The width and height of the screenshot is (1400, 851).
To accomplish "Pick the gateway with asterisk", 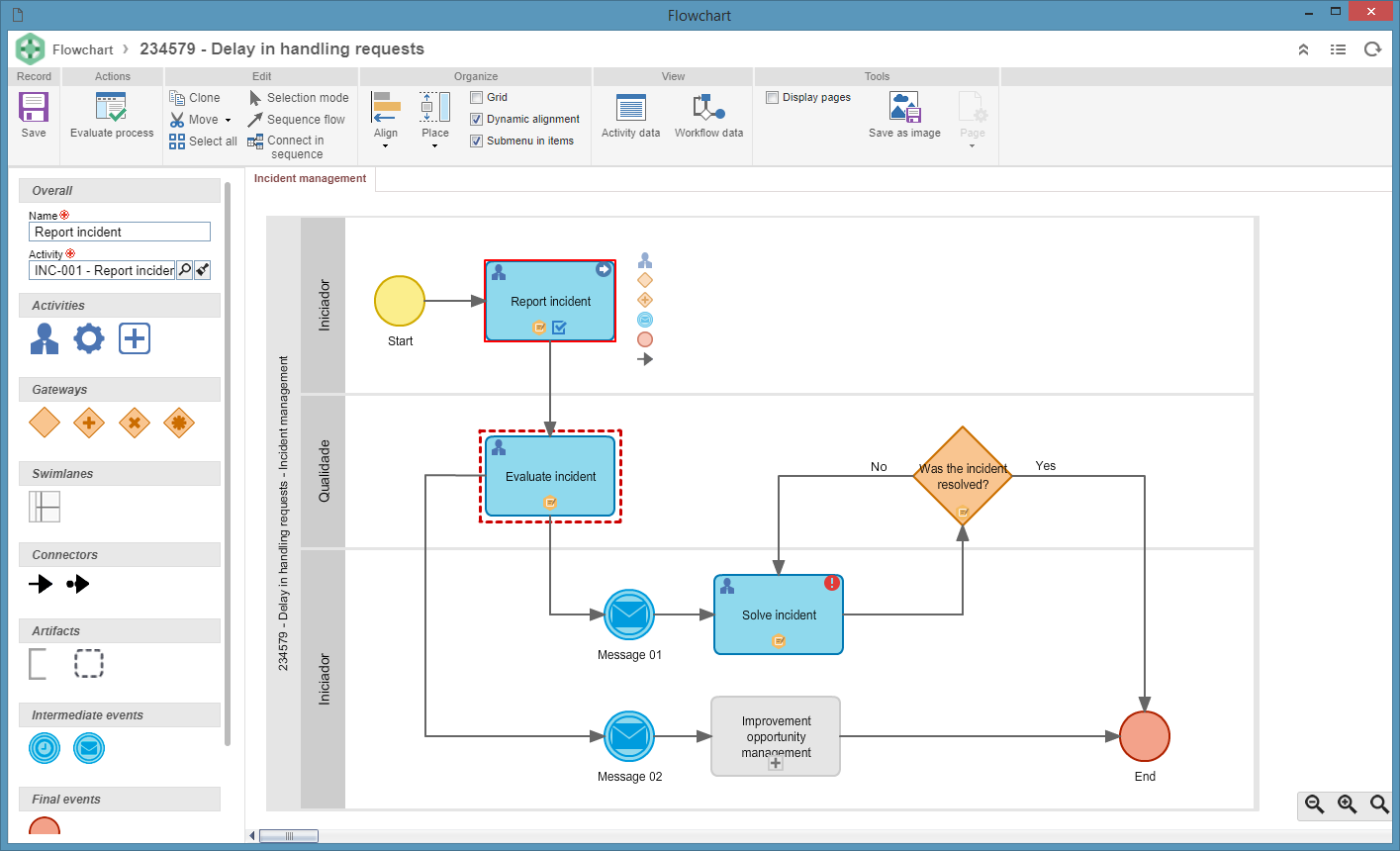I will (179, 423).
